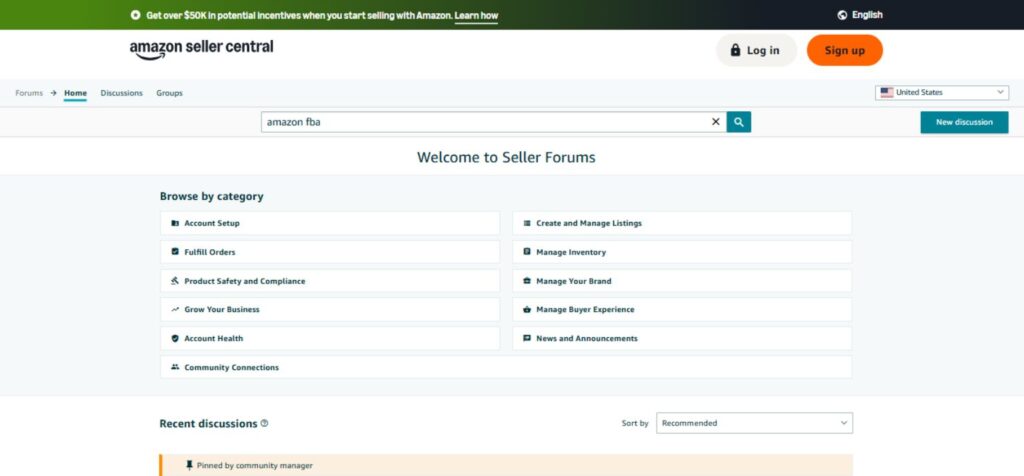The image size is (1024, 476).
Task: Click the Pinned by community manager label
Action: point(255,466)
